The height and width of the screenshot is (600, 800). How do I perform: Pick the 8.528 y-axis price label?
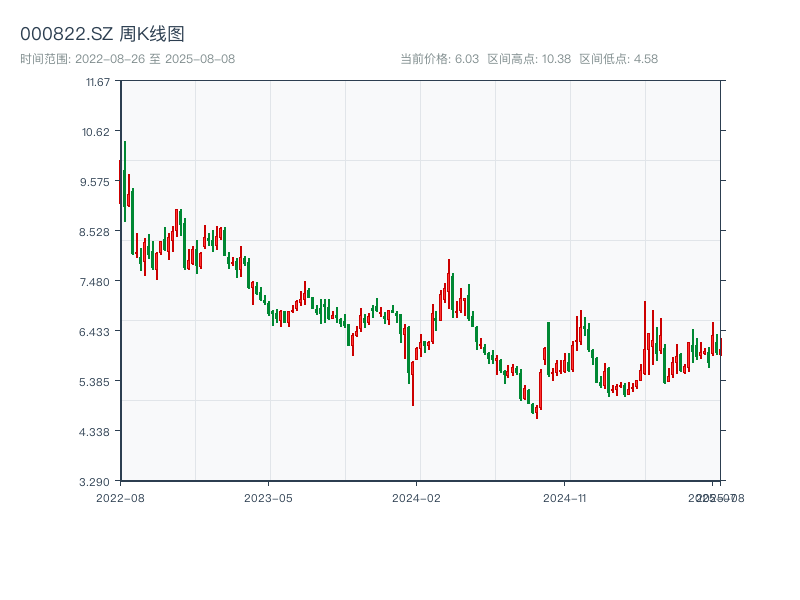click(x=98, y=231)
